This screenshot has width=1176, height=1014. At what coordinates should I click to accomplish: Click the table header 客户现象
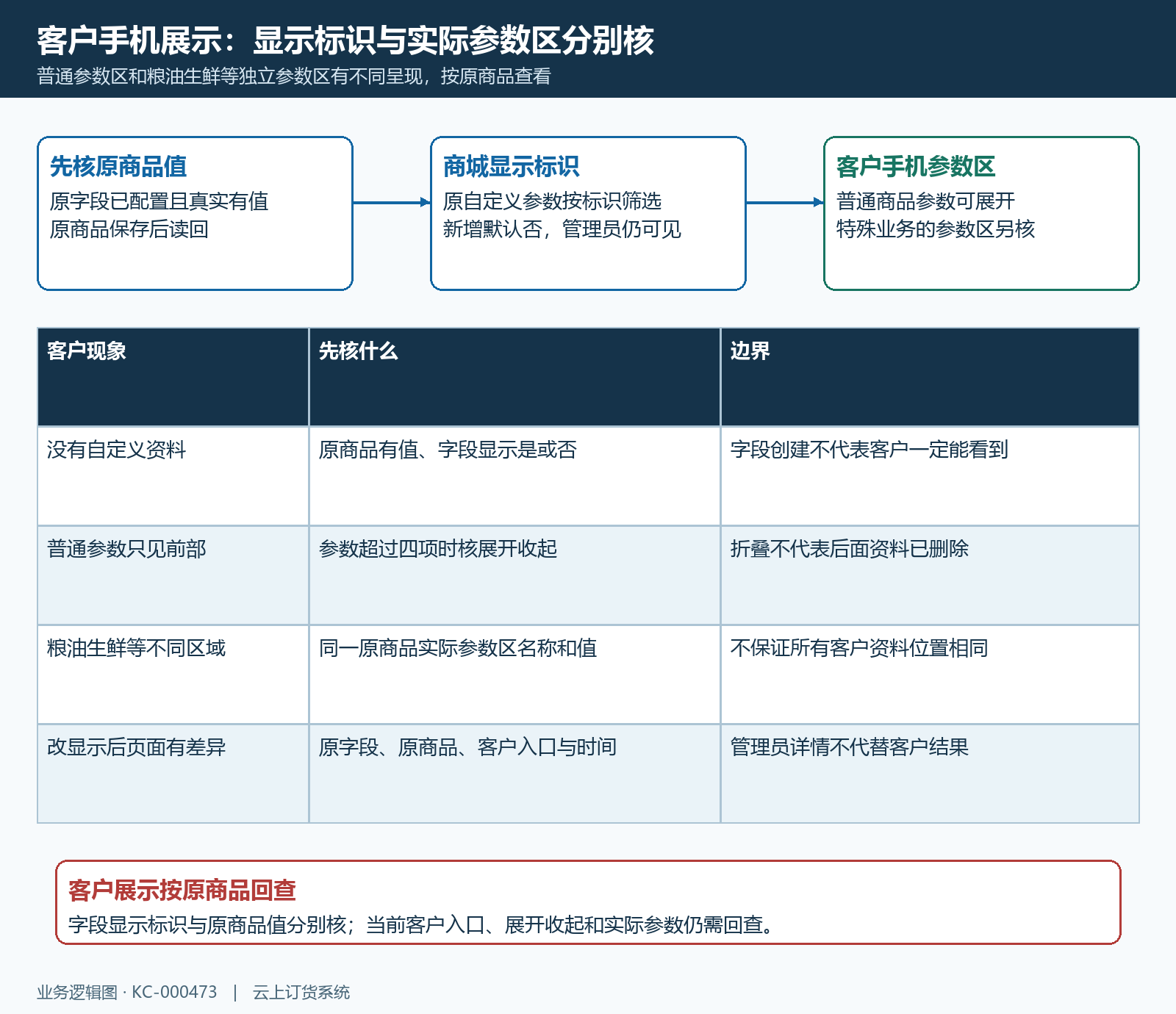[173, 377]
